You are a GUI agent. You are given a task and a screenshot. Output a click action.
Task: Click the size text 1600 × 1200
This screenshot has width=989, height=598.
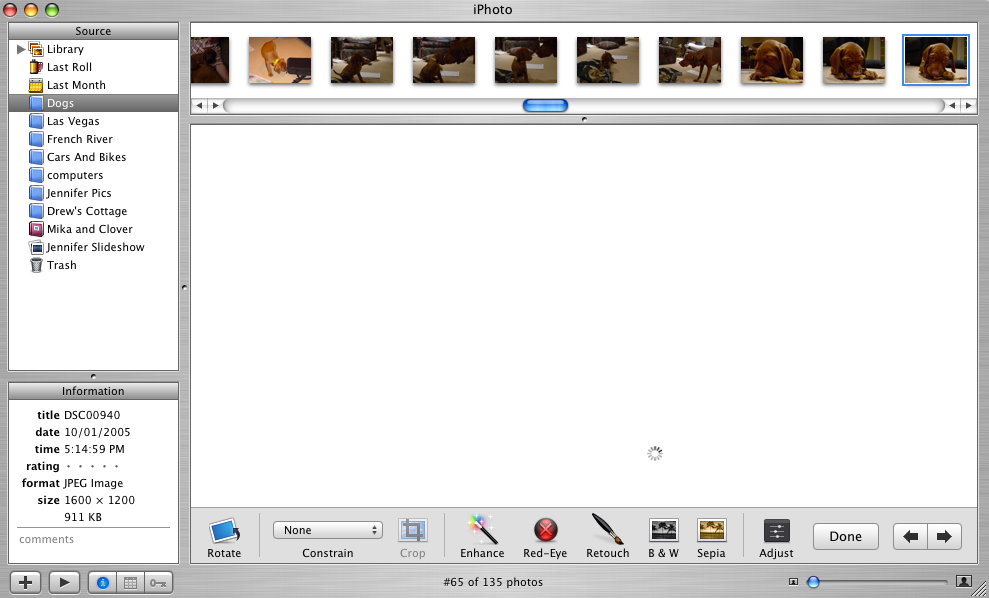point(100,500)
